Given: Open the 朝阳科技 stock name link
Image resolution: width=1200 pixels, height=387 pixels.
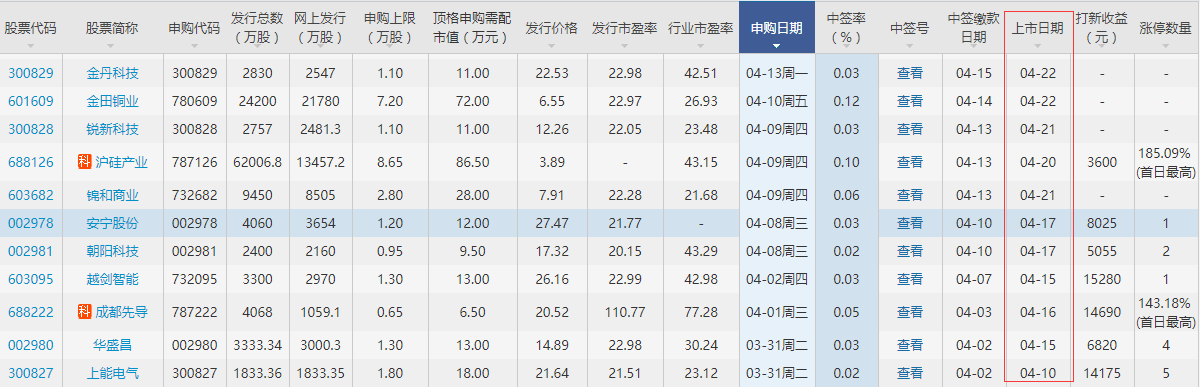Looking at the screenshot, I should tap(112, 251).
